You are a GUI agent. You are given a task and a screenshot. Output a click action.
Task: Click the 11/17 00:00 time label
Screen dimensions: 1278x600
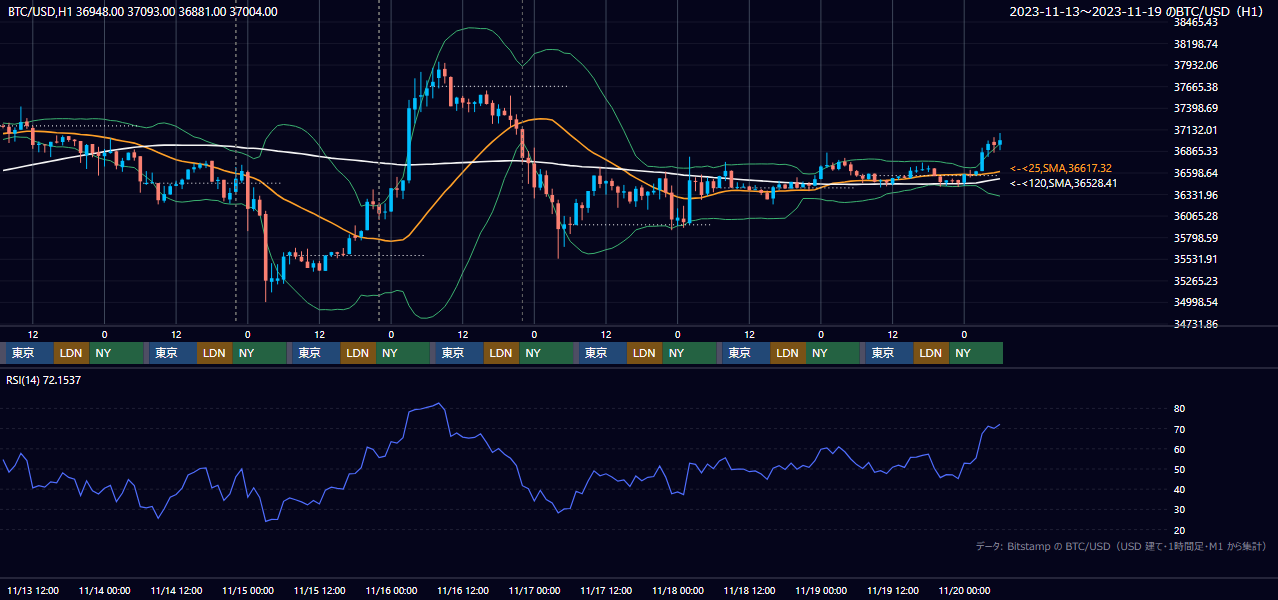(x=535, y=590)
